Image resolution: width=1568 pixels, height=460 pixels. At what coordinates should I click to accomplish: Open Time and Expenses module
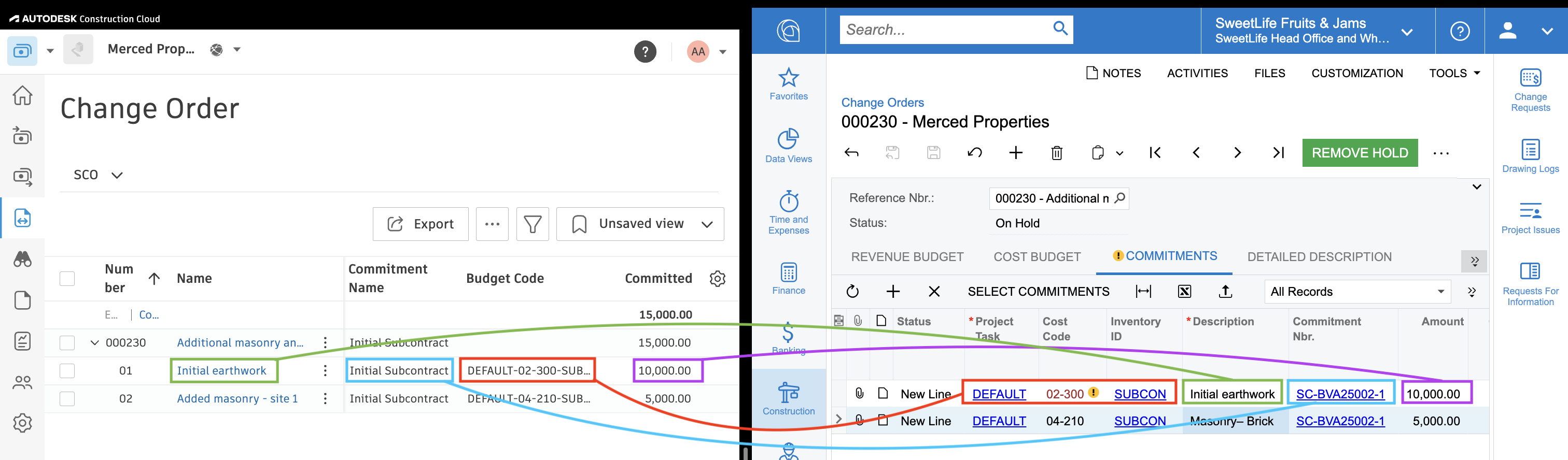click(x=789, y=213)
